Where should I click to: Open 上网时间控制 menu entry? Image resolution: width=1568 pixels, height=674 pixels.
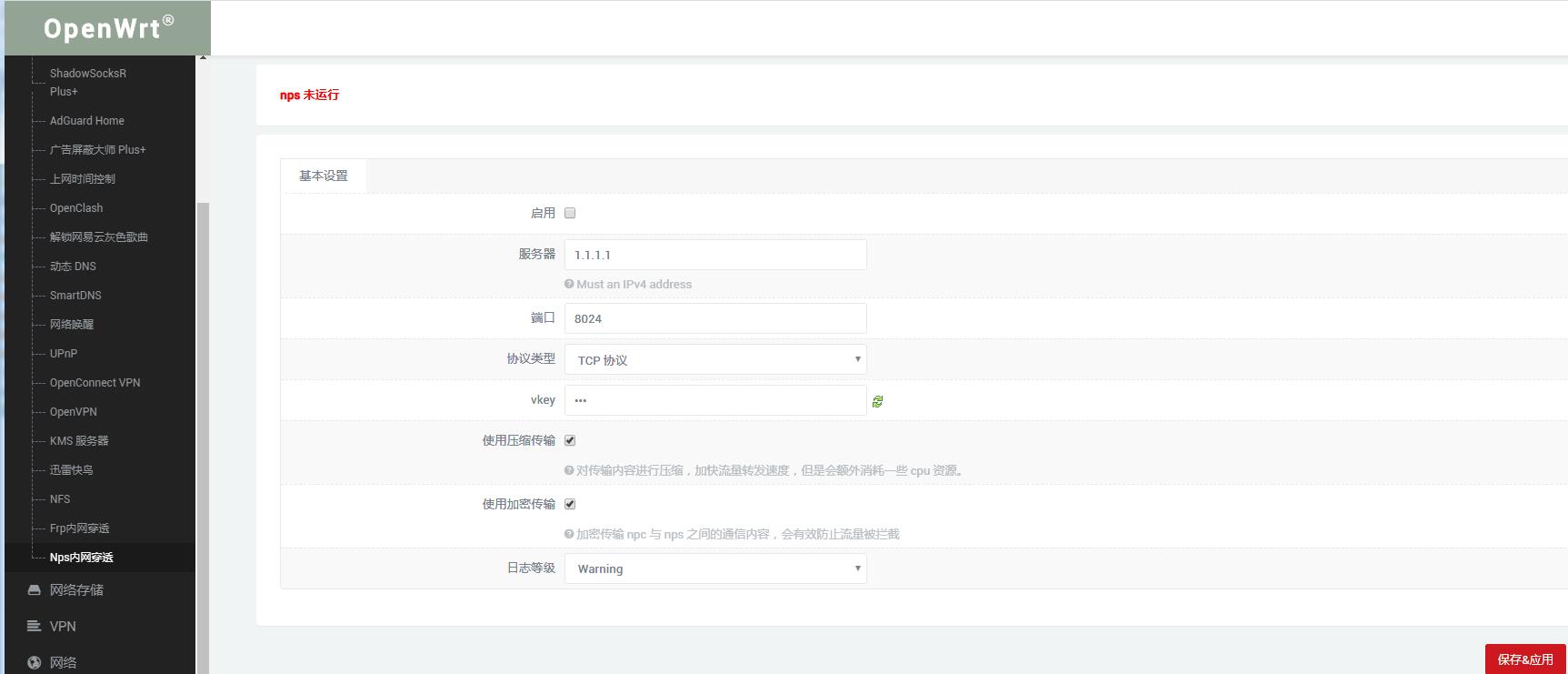coord(83,178)
